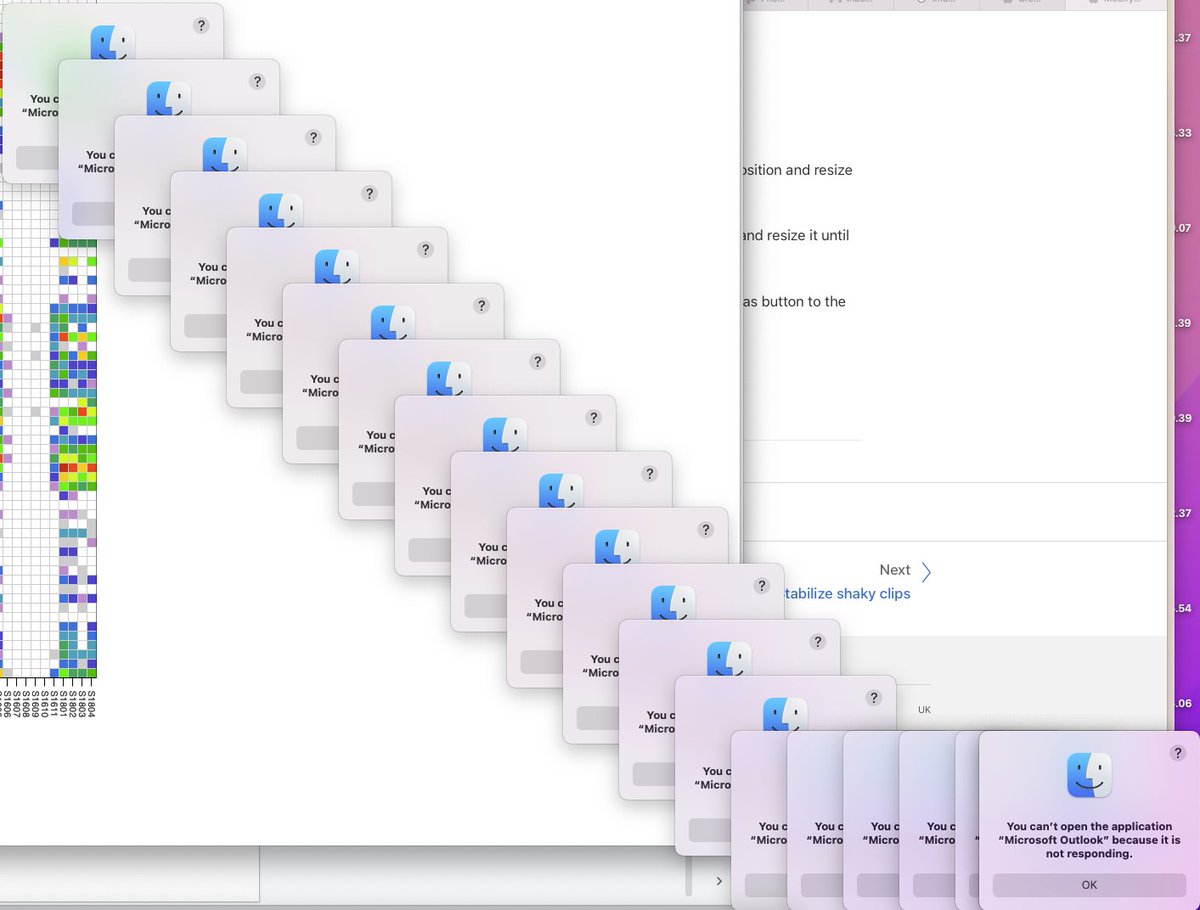Click the "and resize it until" text line
Image resolution: width=1200 pixels, height=910 pixels.
[x=796, y=236]
